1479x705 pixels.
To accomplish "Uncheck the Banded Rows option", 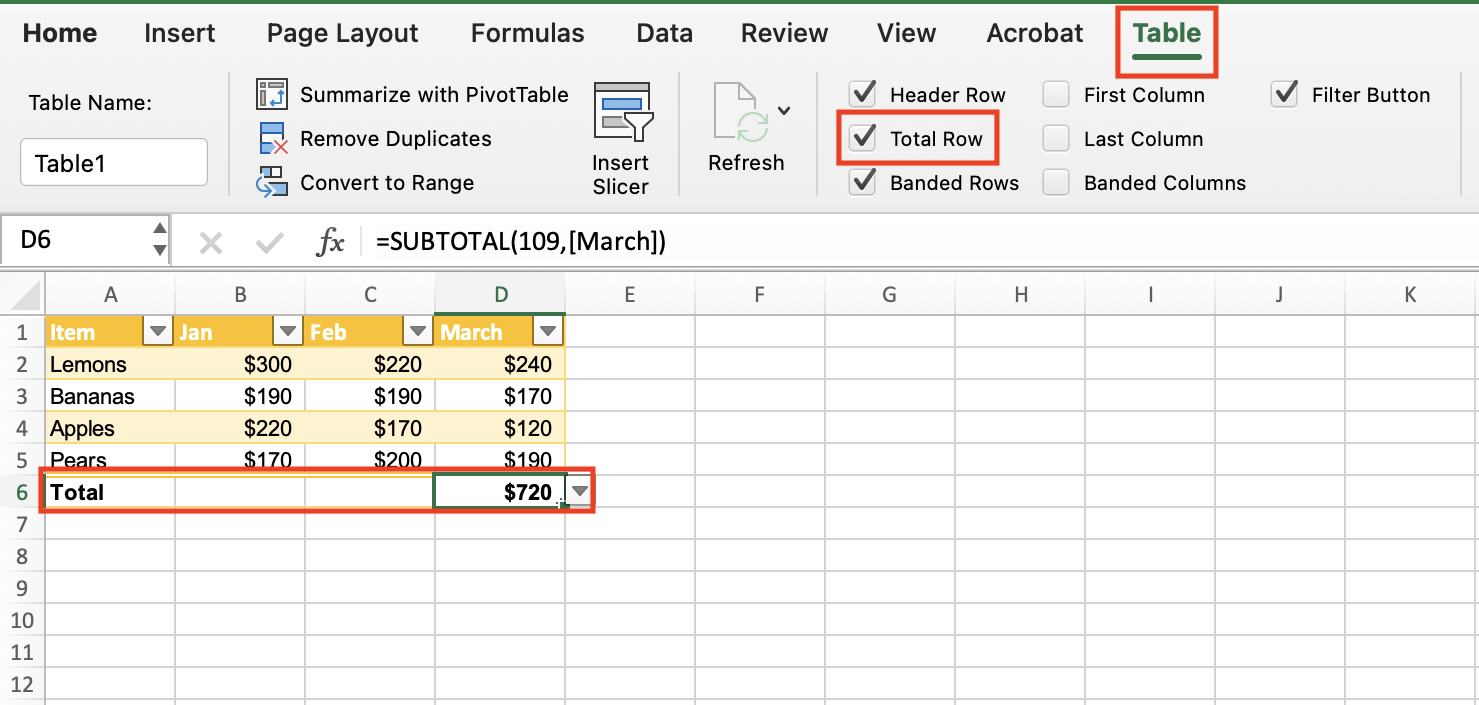I will 861,182.
